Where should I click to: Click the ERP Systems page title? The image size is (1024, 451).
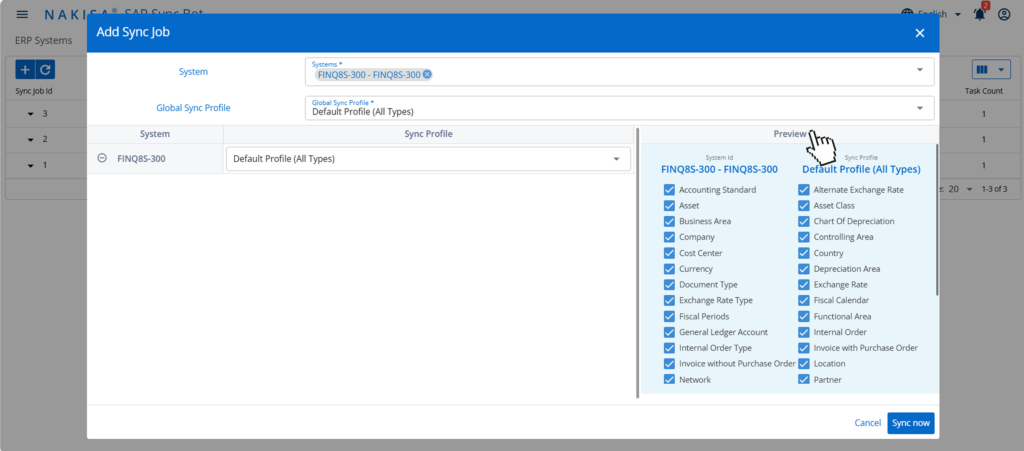[x=44, y=40]
